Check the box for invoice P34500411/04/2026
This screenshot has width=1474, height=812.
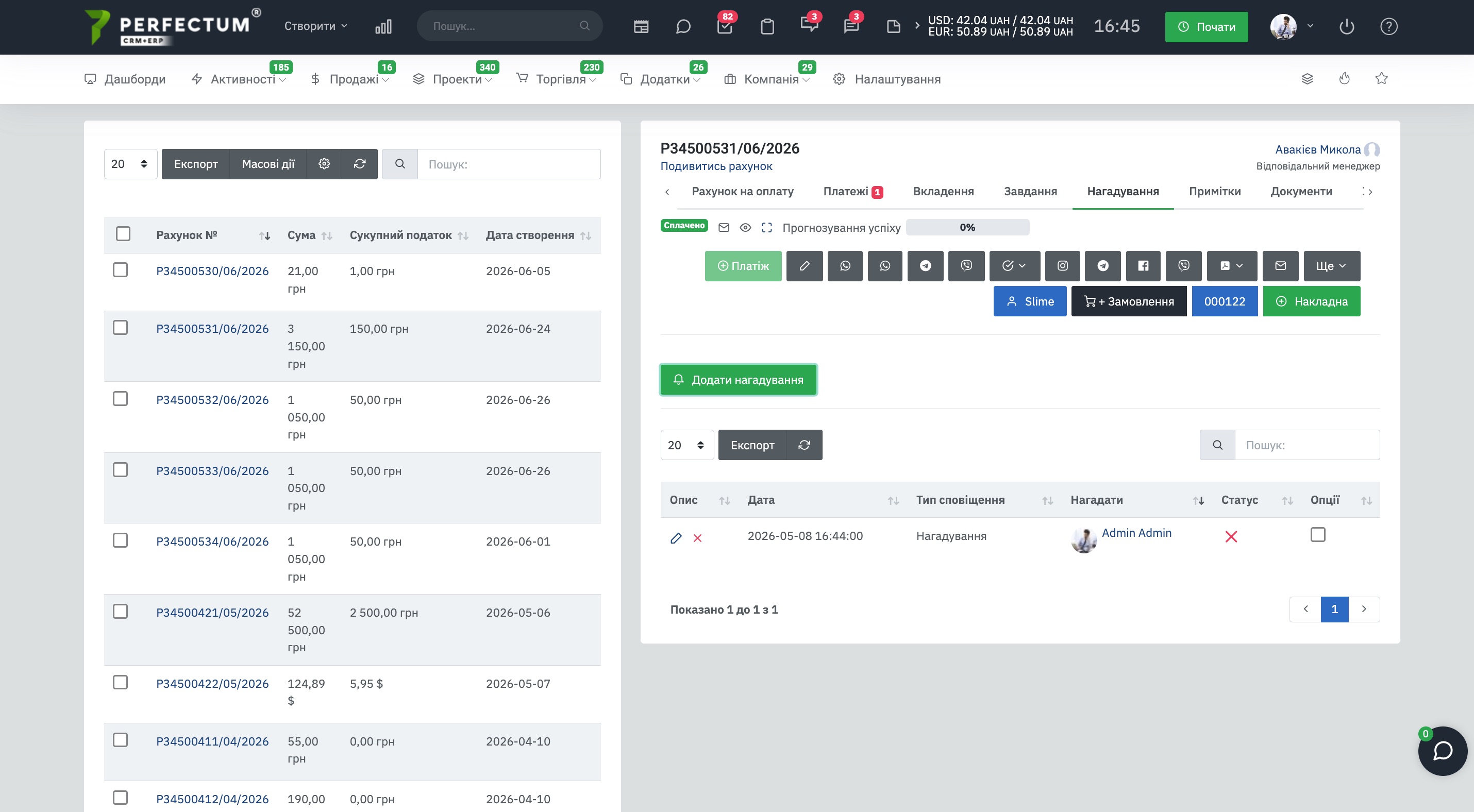(120, 740)
